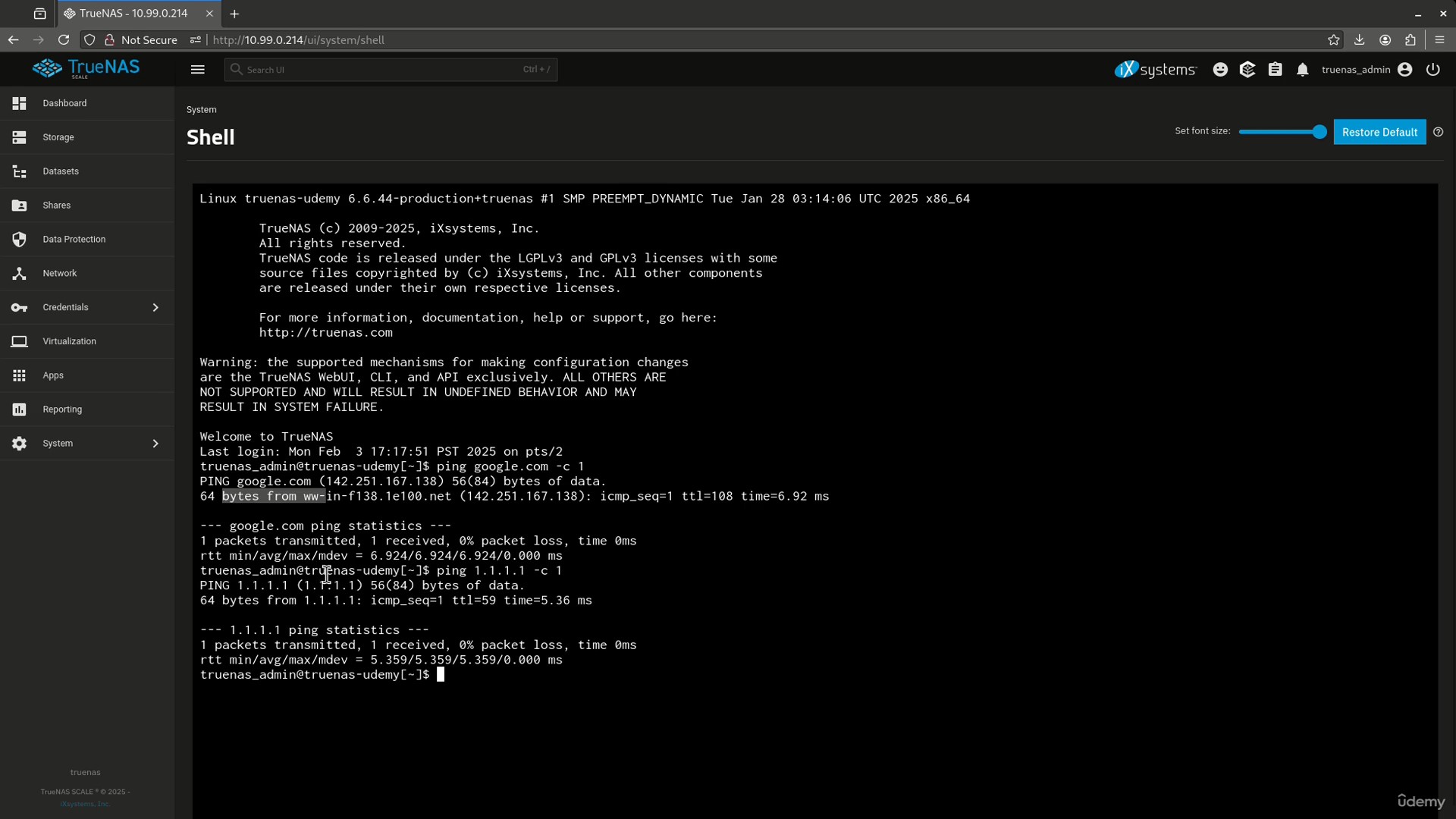1456x819 pixels.
Task: Click the TrueNAS SCALE logo
Action: pyautogui.click(x=86, y=68)
